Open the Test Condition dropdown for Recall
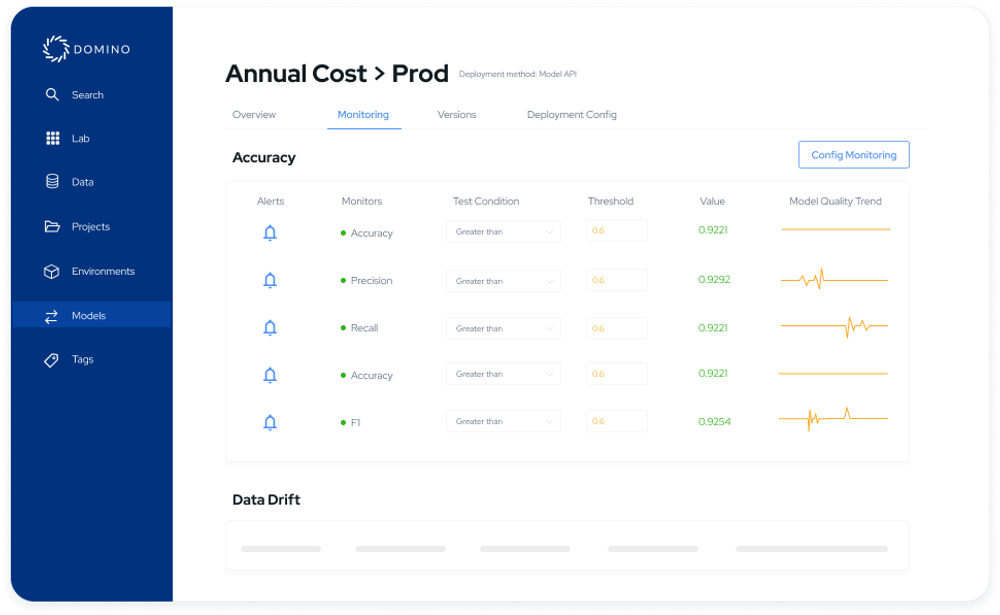 click(503, 326)
